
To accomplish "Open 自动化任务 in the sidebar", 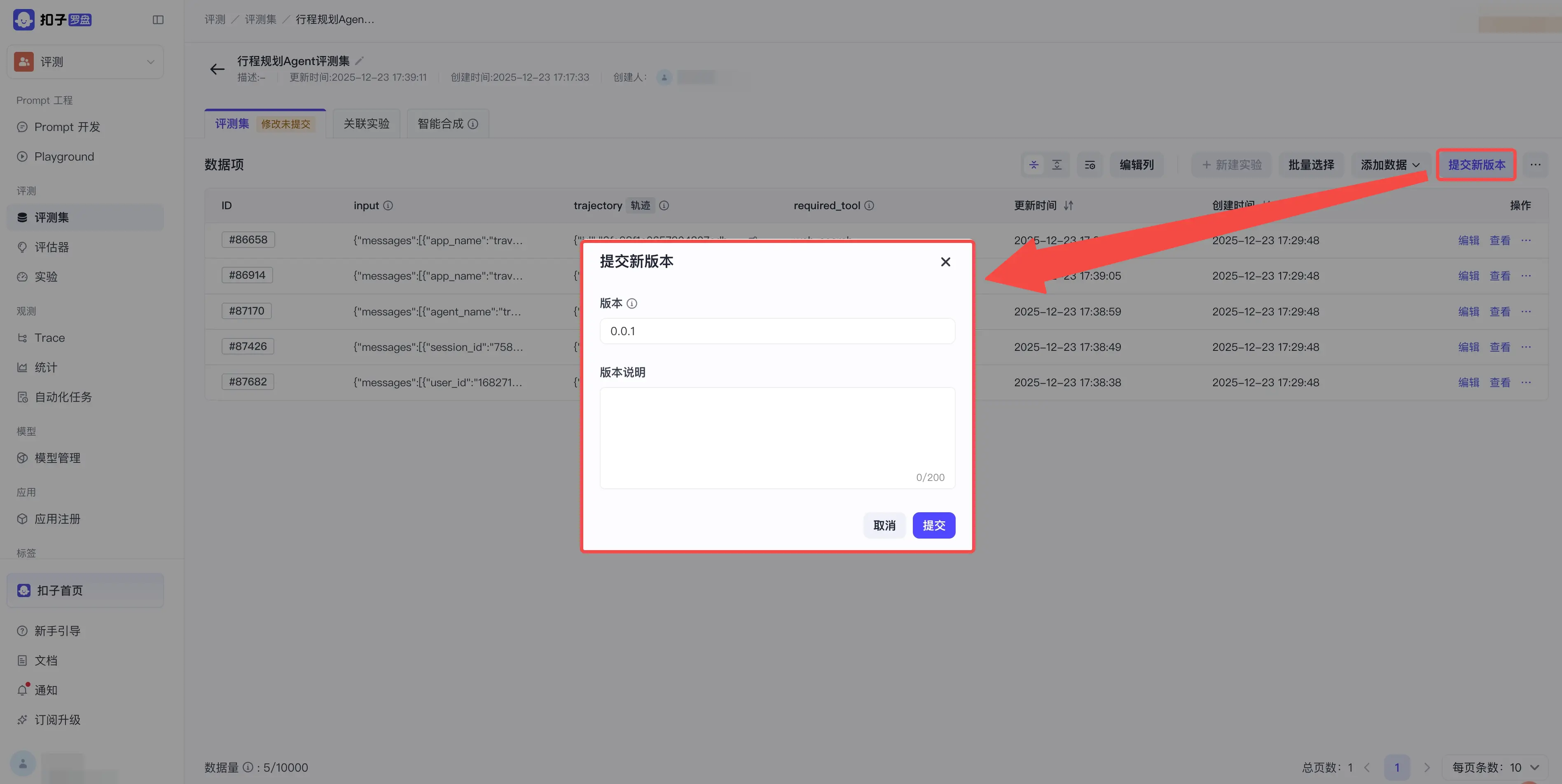I will click(85, 397).
